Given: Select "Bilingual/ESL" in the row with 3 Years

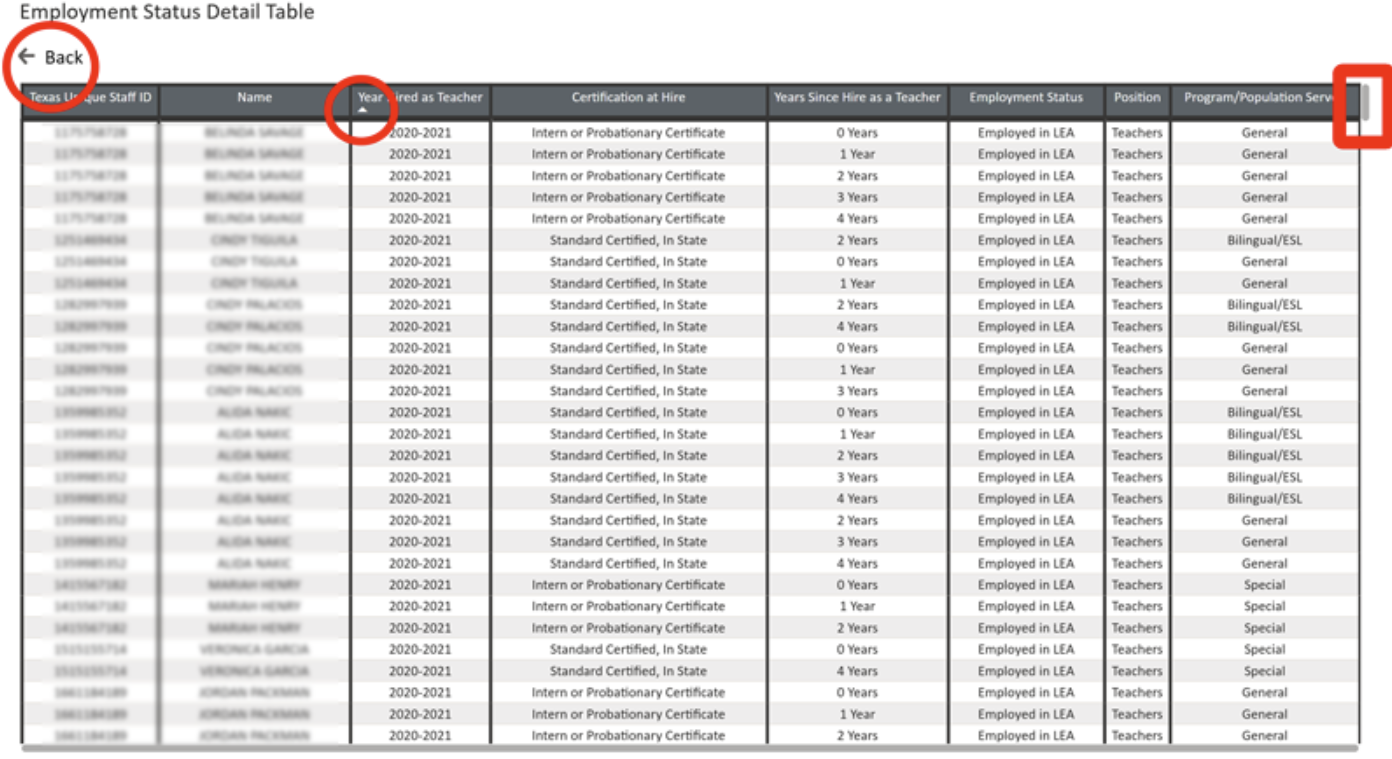Looking at the screenshot, I should pyautogui.click(x=1265, y=477).
